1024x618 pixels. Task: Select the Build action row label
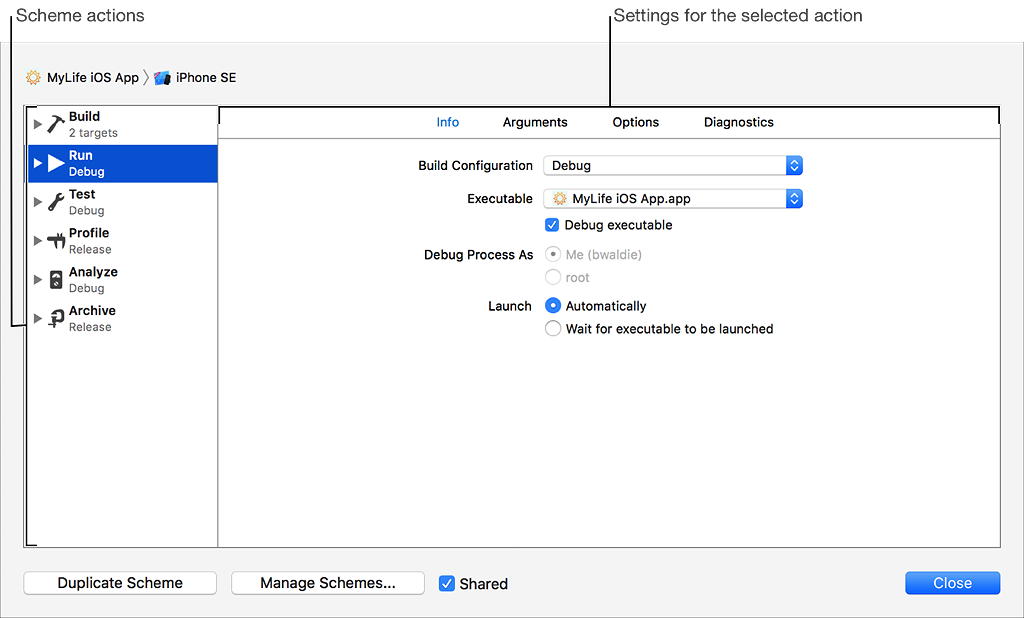[84, 116]
